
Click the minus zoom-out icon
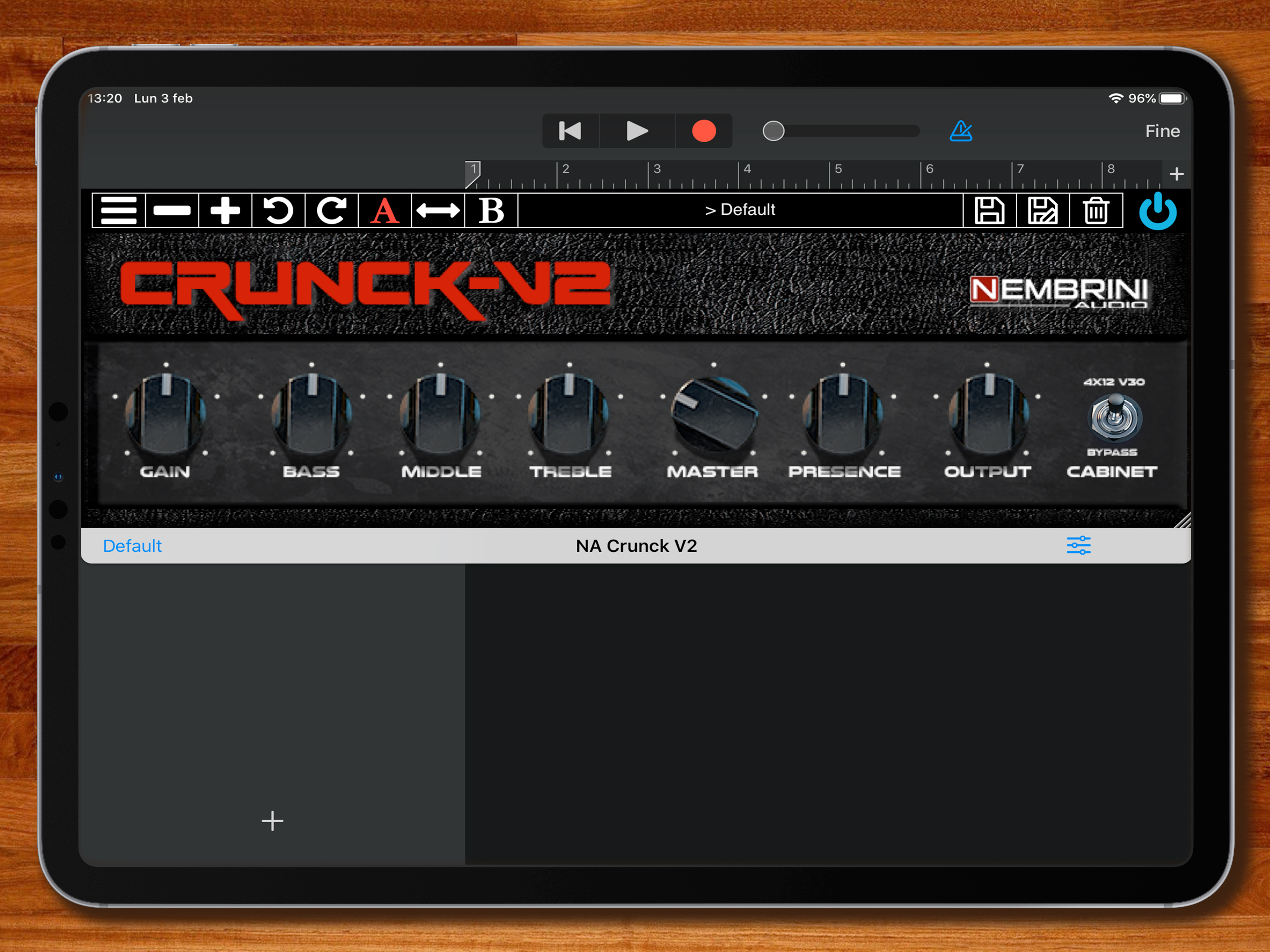coord(172,211)
